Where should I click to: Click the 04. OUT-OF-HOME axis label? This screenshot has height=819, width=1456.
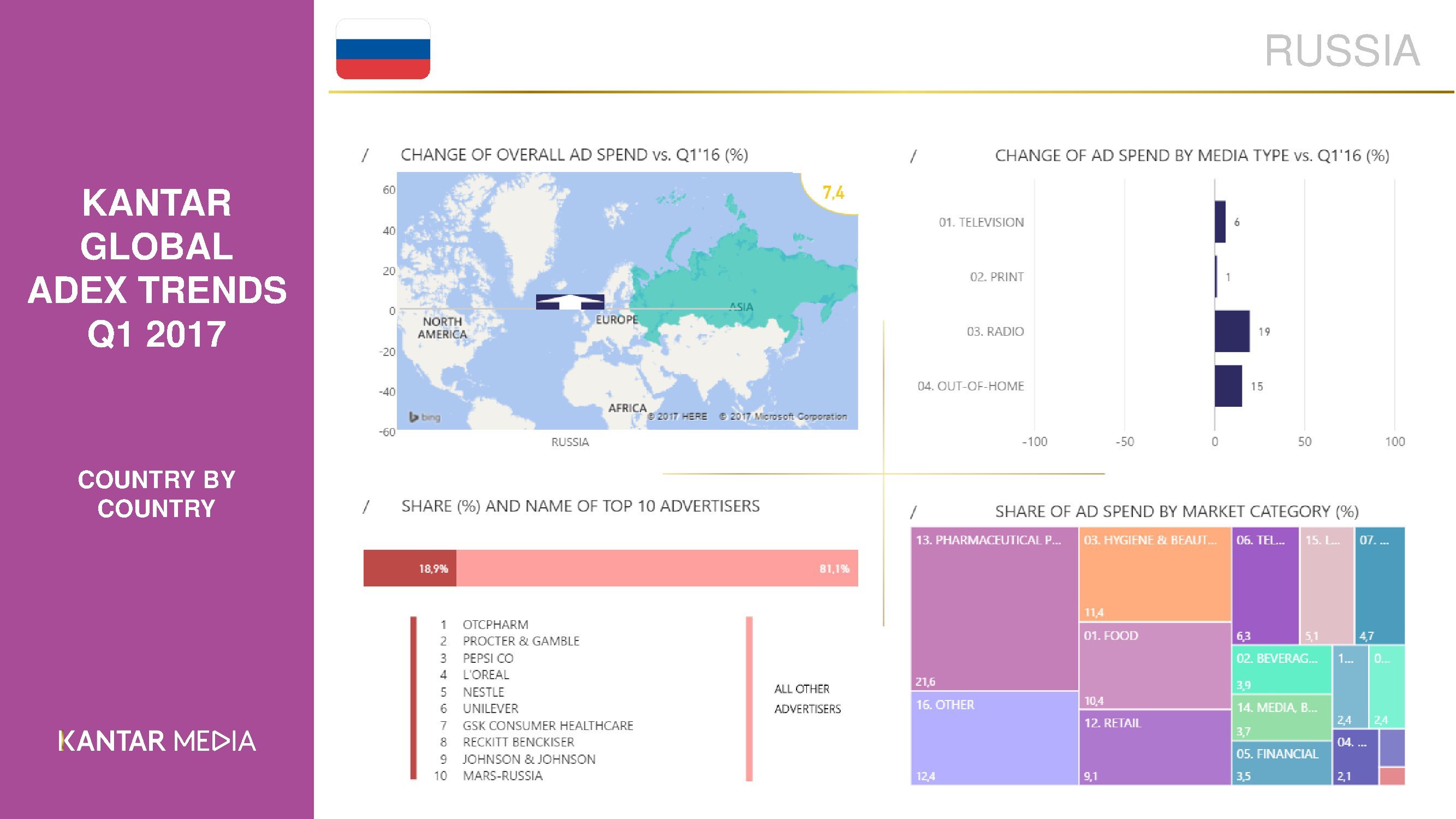tap(971, 386)
